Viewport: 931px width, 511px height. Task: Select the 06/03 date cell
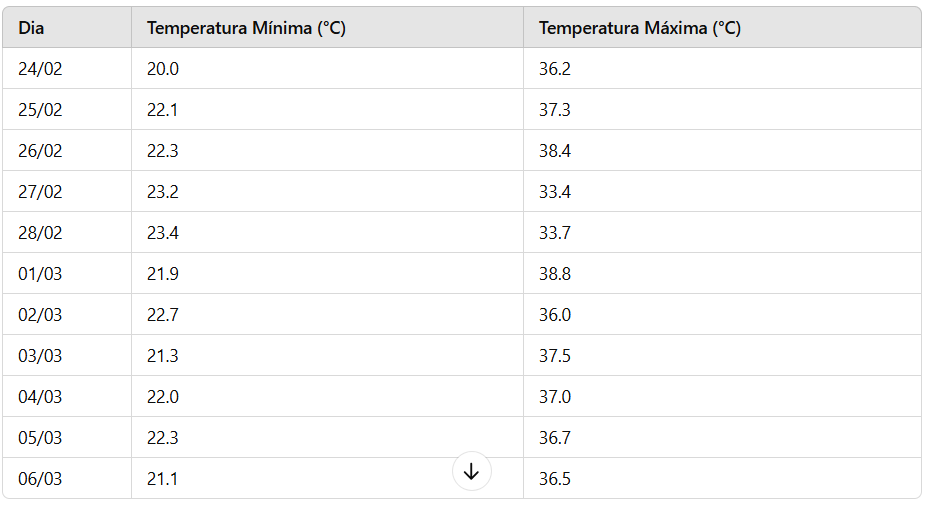[66, 478]
